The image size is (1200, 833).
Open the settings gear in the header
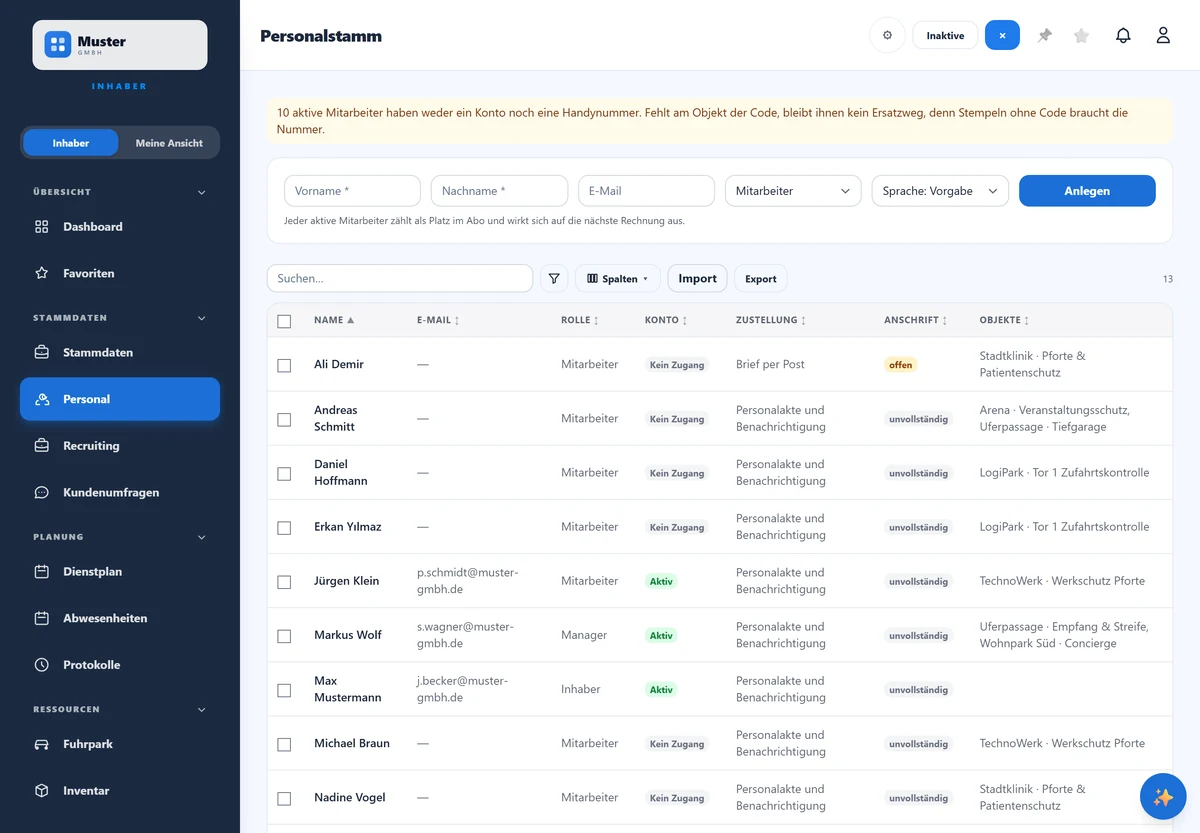tap(887, 35)
